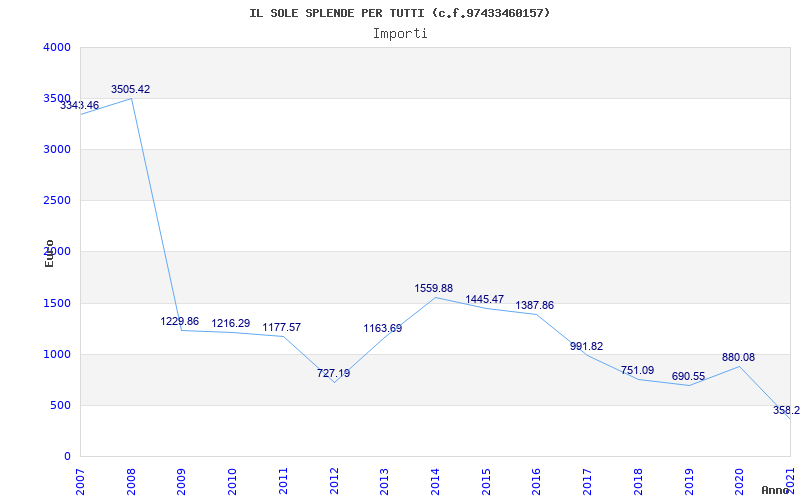The width and height of the screenshot is (800, 500).
Task: Click the x-axis year 2011
Action: pyautogui.click(x=284, y=481)
